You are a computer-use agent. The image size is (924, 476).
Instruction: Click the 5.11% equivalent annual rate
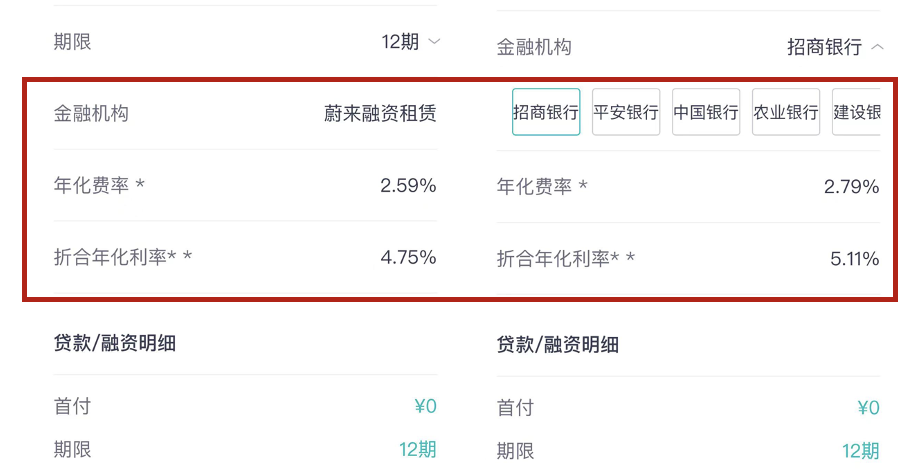pyautogui.click(x=854, y=259)
